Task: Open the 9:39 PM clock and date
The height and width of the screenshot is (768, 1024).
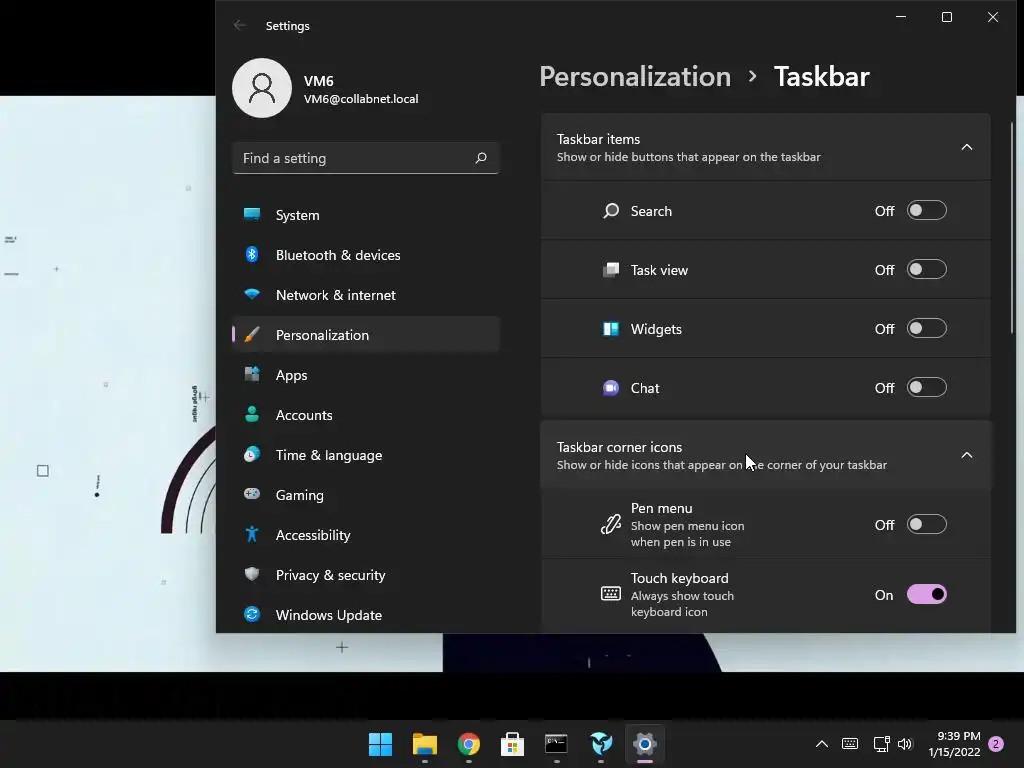Action: tap(954, 744)
